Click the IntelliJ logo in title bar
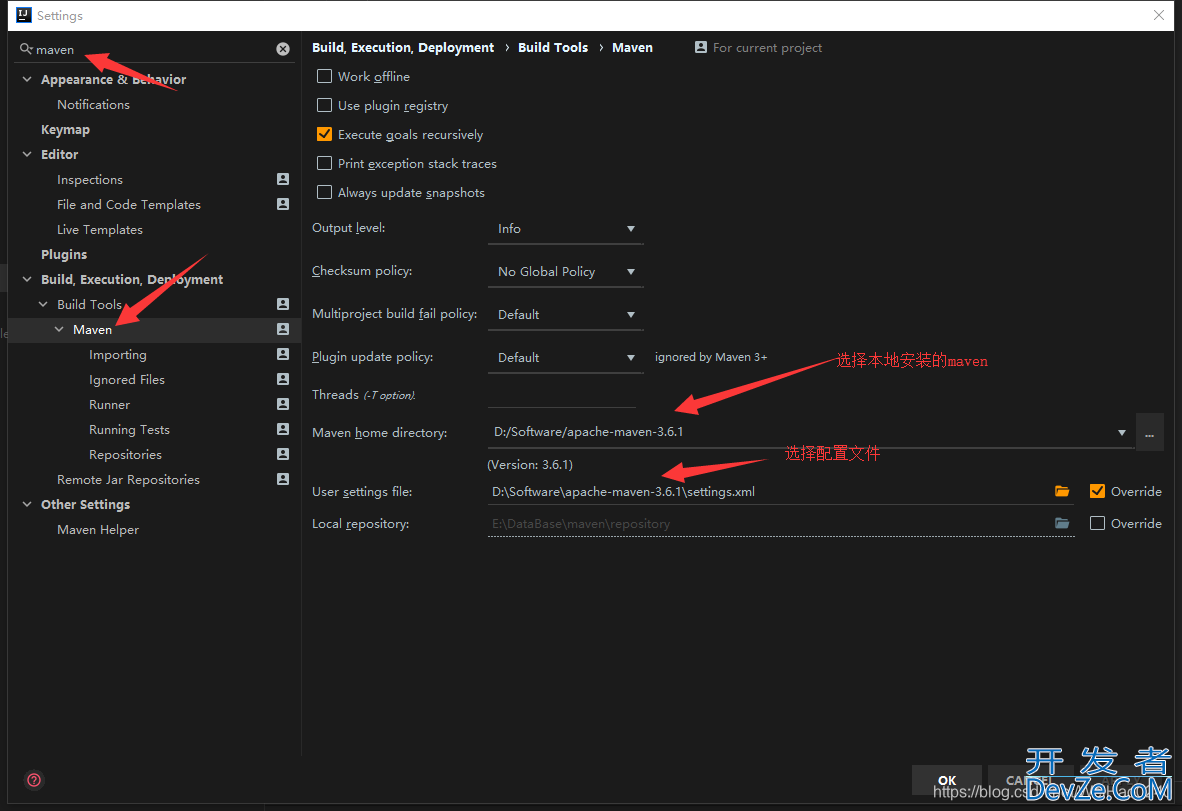This screenshot has width=1182, height=811. click(x=23, y=15)
